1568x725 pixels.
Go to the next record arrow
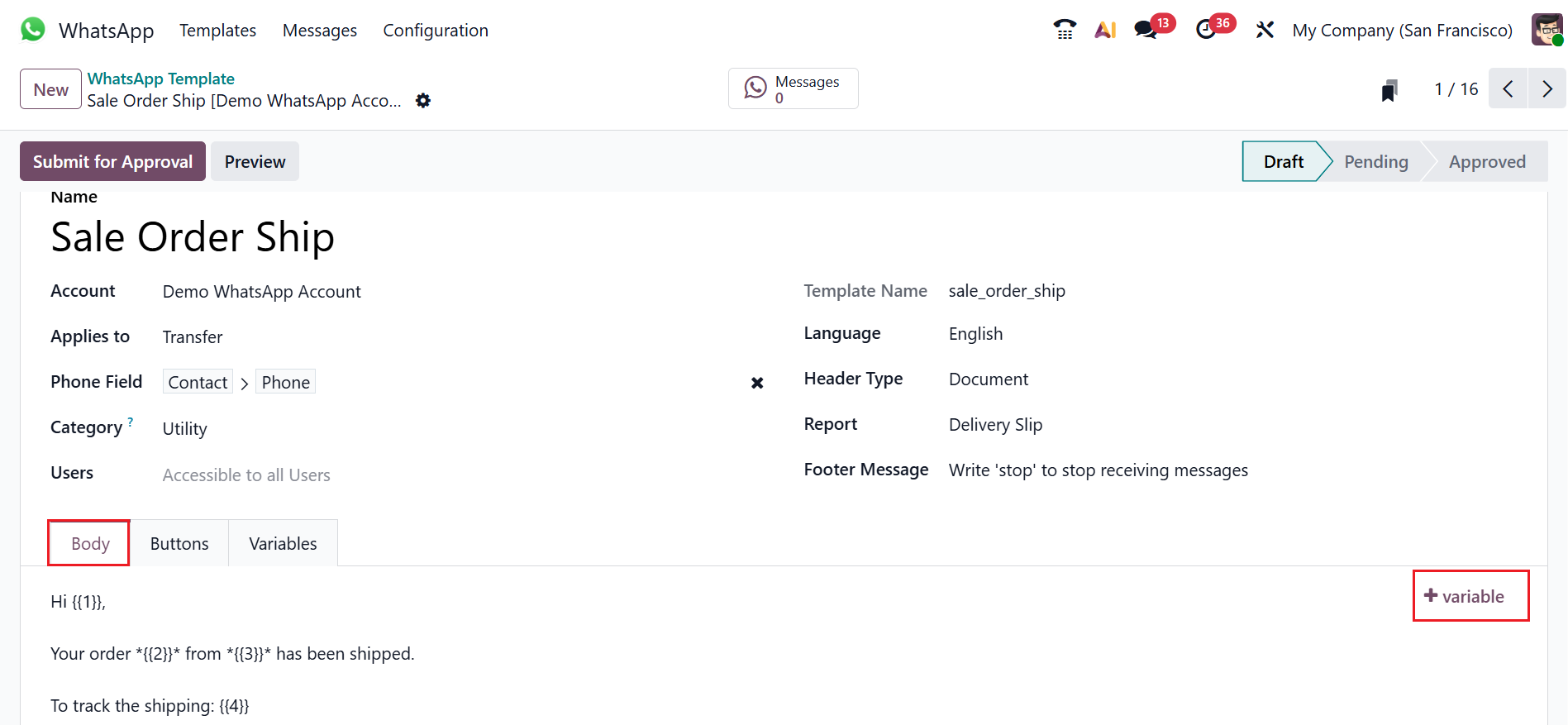[1547, 89]
